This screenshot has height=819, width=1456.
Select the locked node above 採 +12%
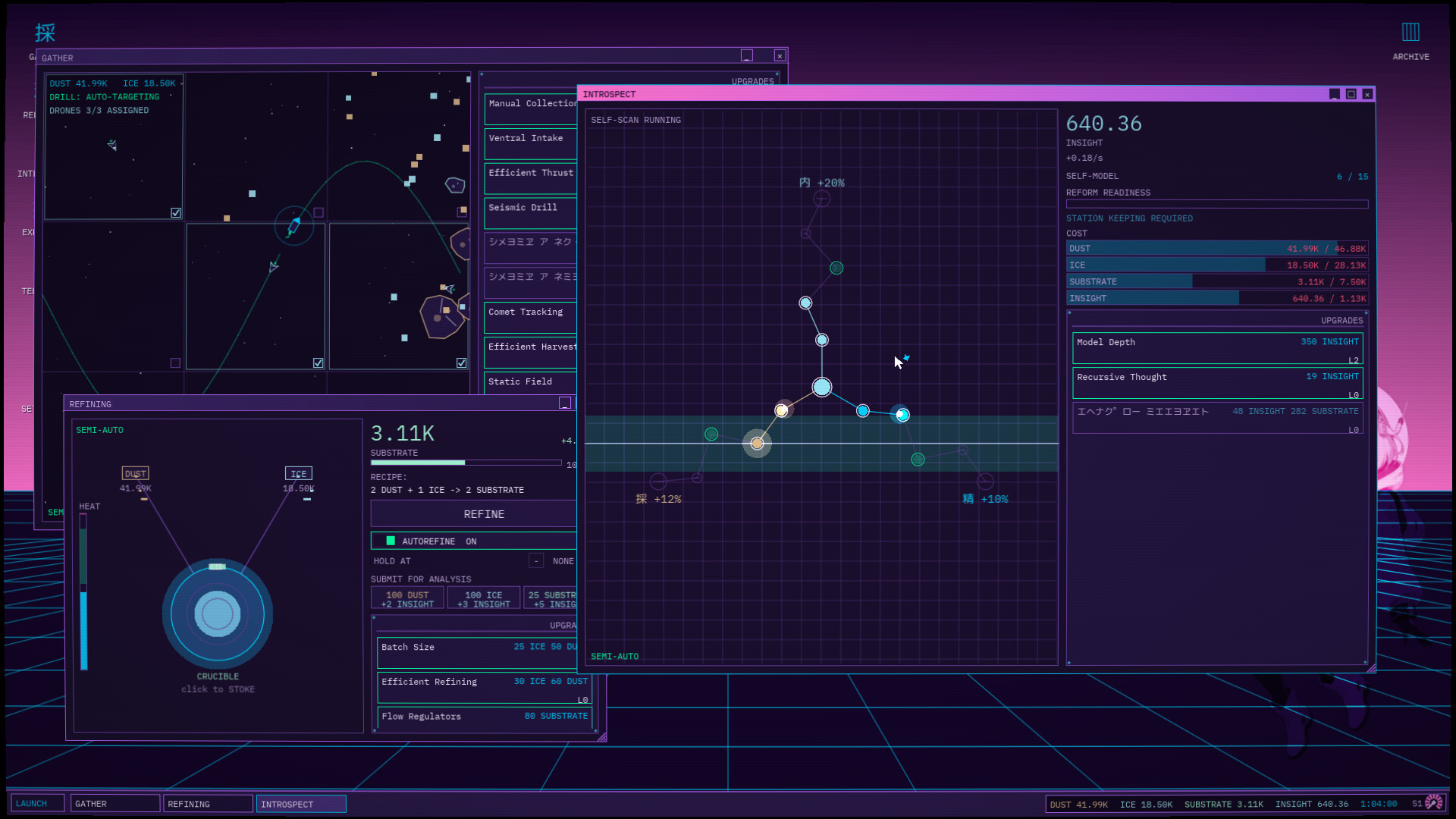[x=658, y=481]
